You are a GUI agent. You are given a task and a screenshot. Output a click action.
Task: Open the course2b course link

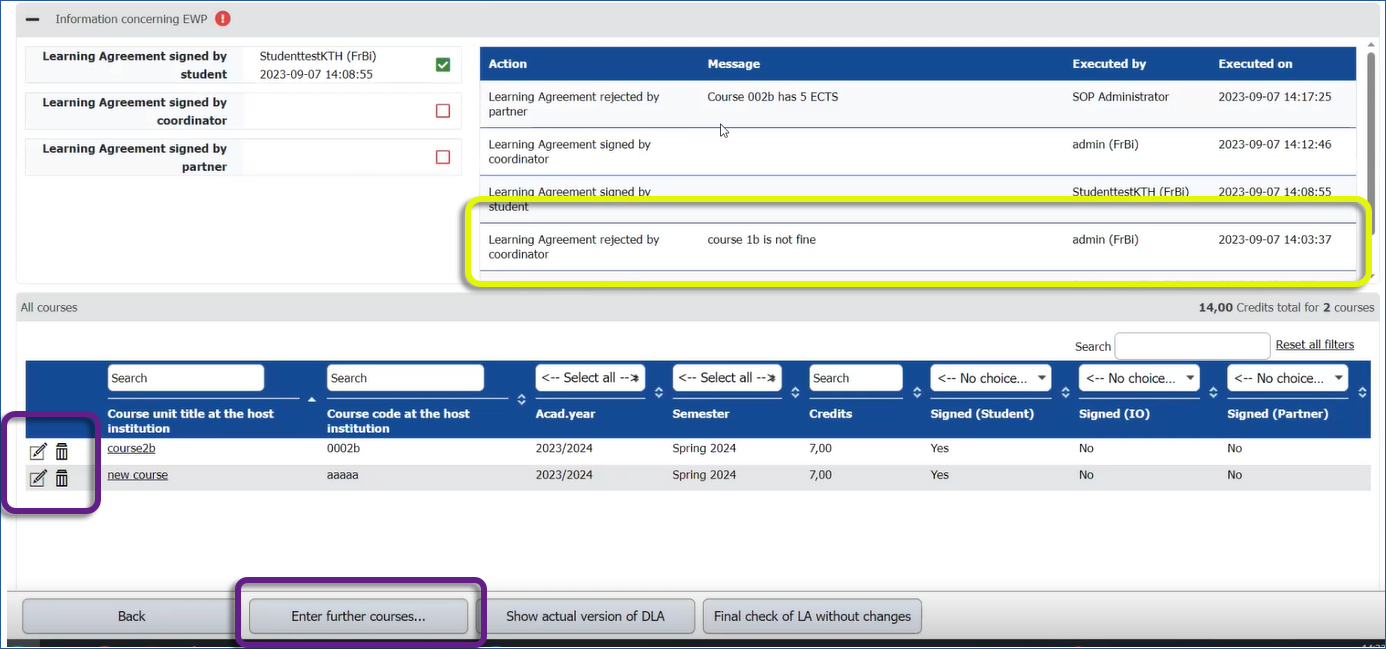click(131, 448)
